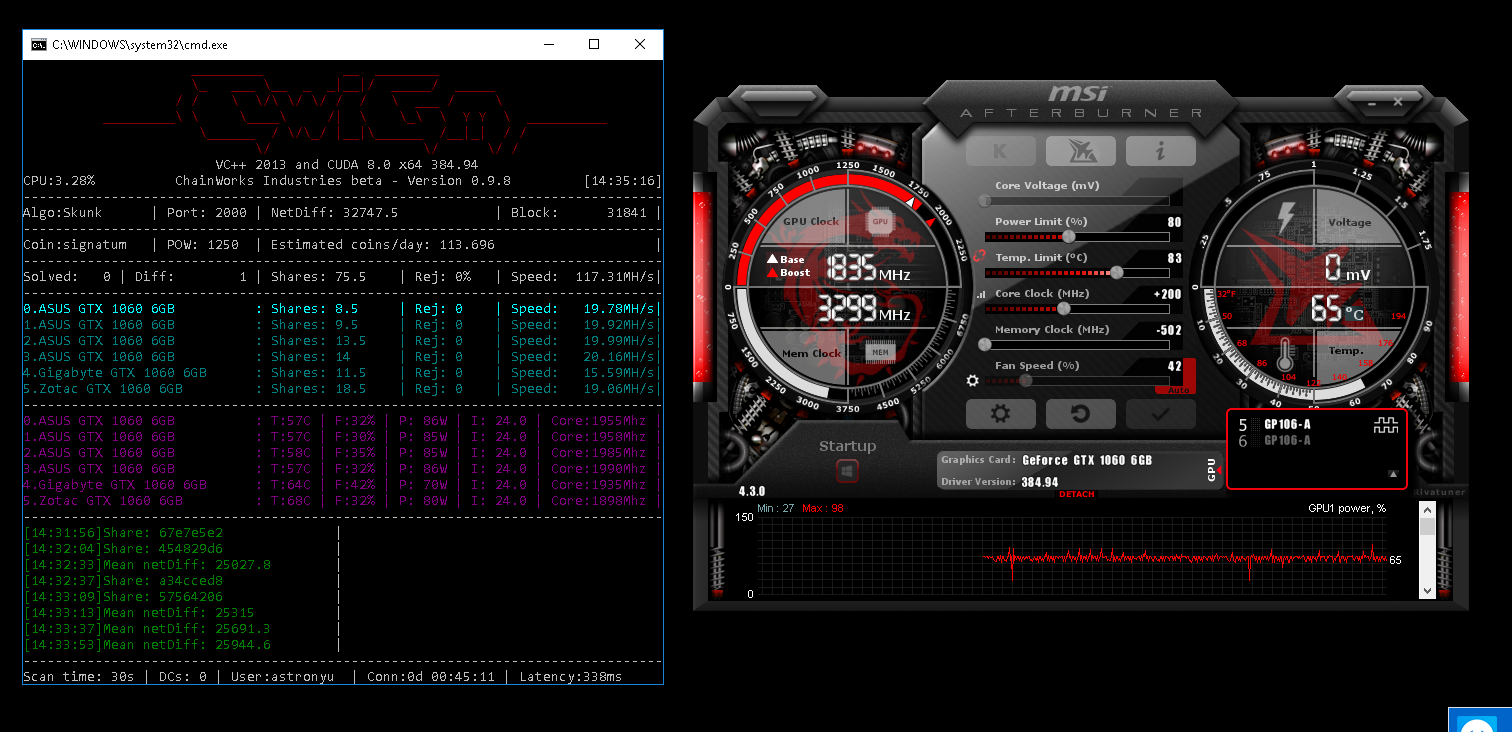Click the Coin:signatum text in cmd window
This screenshot has width=1512, height=732.
click(74, 245)
